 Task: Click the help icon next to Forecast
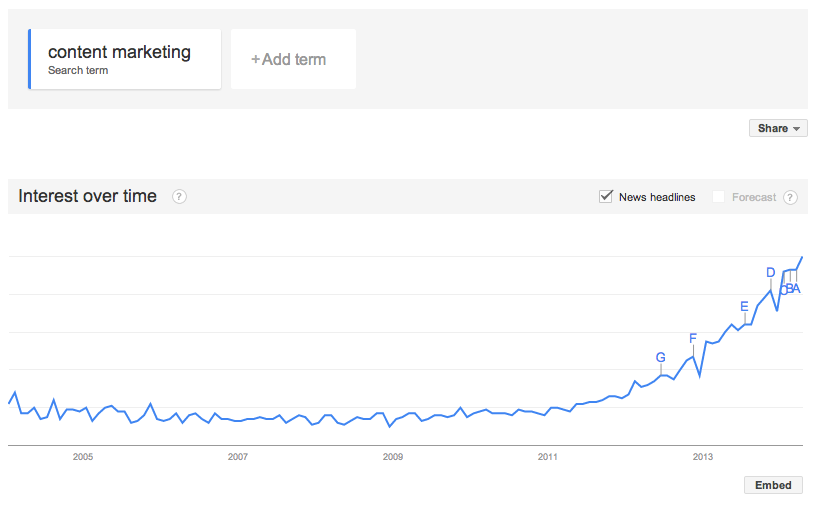coord(790,198)
